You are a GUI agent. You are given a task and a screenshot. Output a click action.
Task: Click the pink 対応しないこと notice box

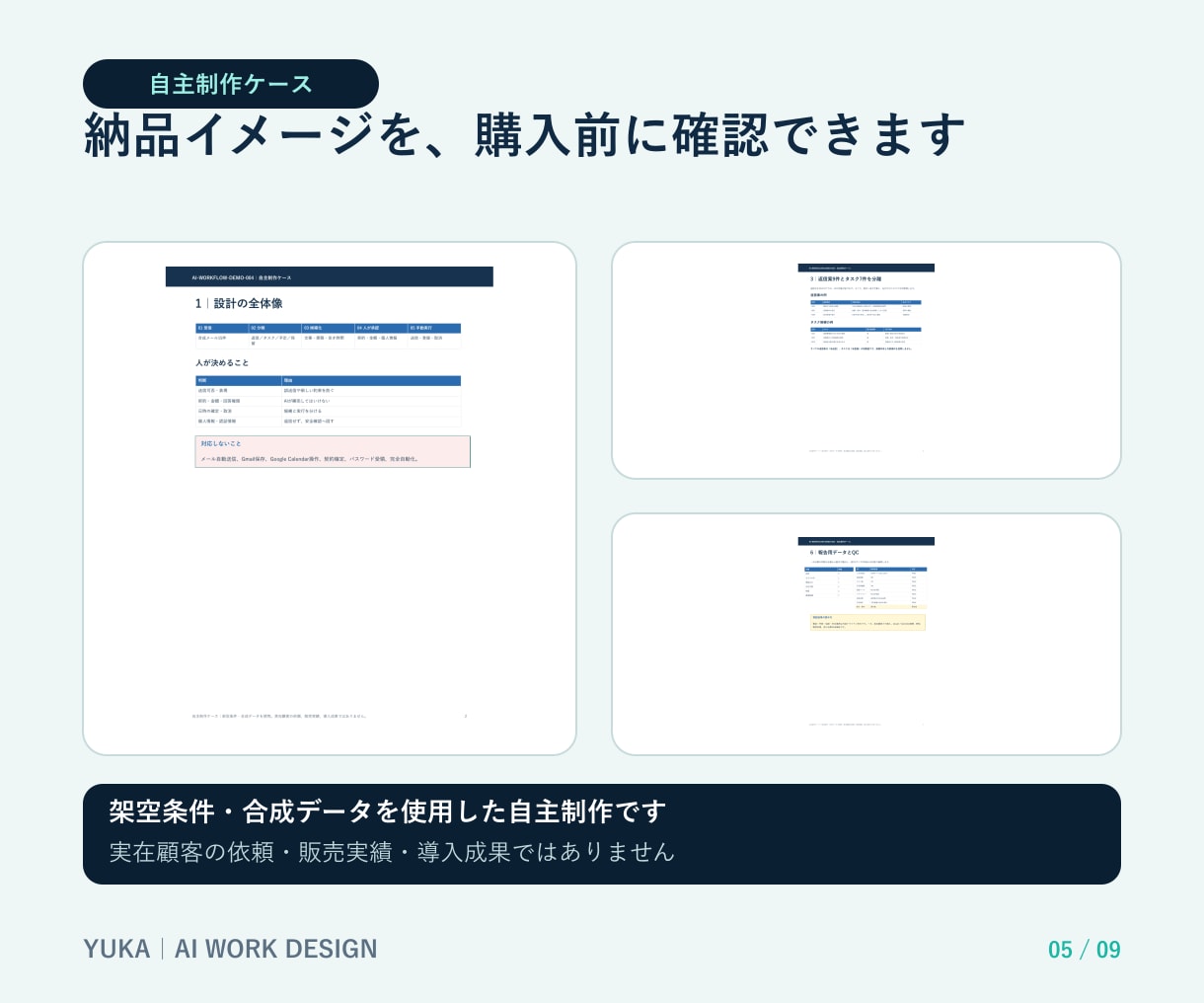click(333, 451)
